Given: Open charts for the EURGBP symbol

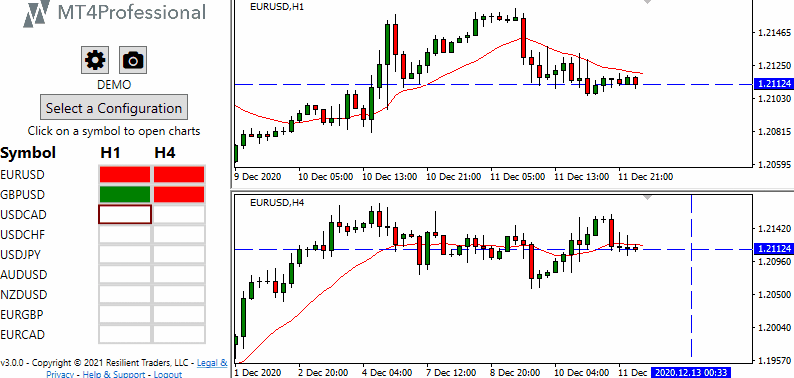Looking at the screenshot, I should (x=22, y=315).
